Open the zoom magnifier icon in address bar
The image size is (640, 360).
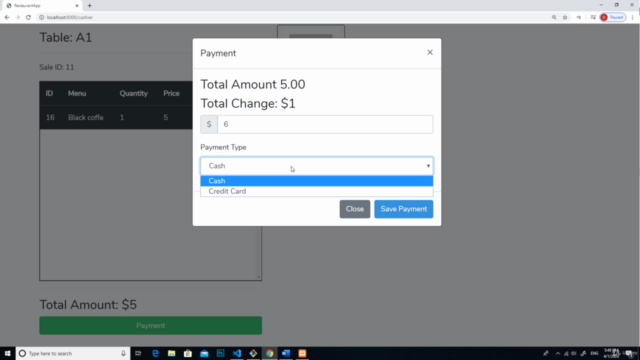pyautogui.click(x=554, y=17)
